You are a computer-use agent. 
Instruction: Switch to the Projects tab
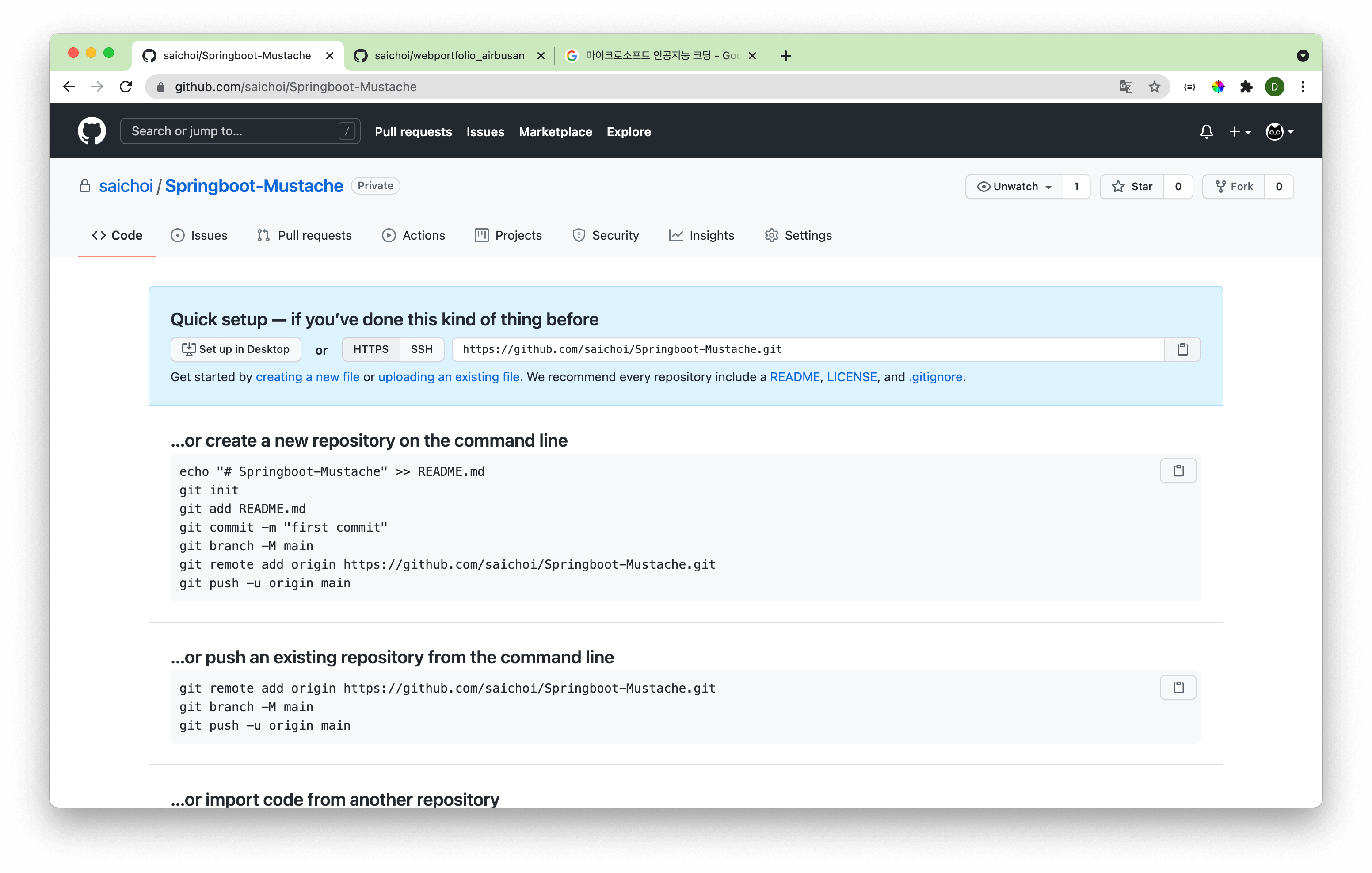(x=508, y=235)
